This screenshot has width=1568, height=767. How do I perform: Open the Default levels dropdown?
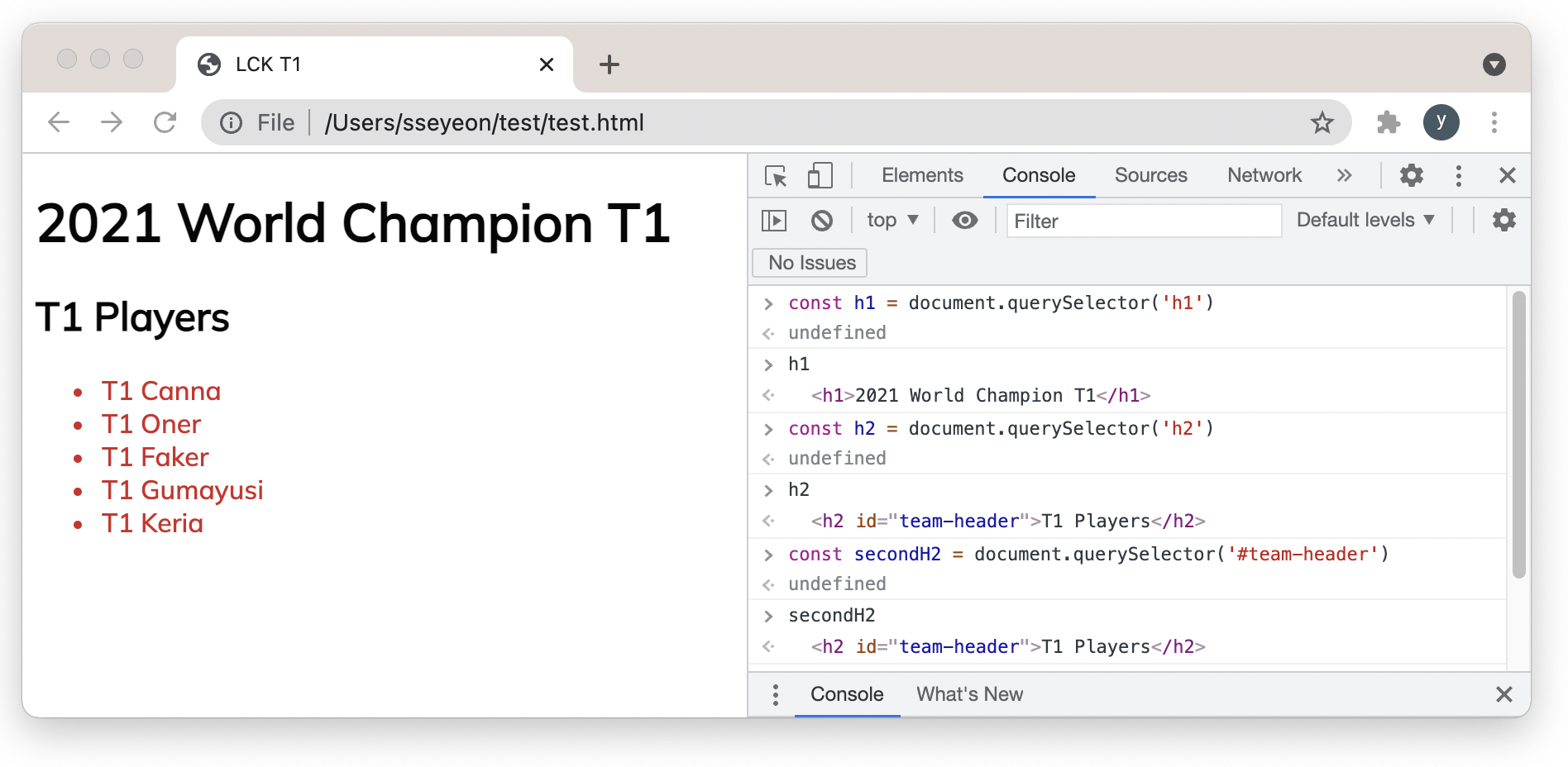(1365, 220)
